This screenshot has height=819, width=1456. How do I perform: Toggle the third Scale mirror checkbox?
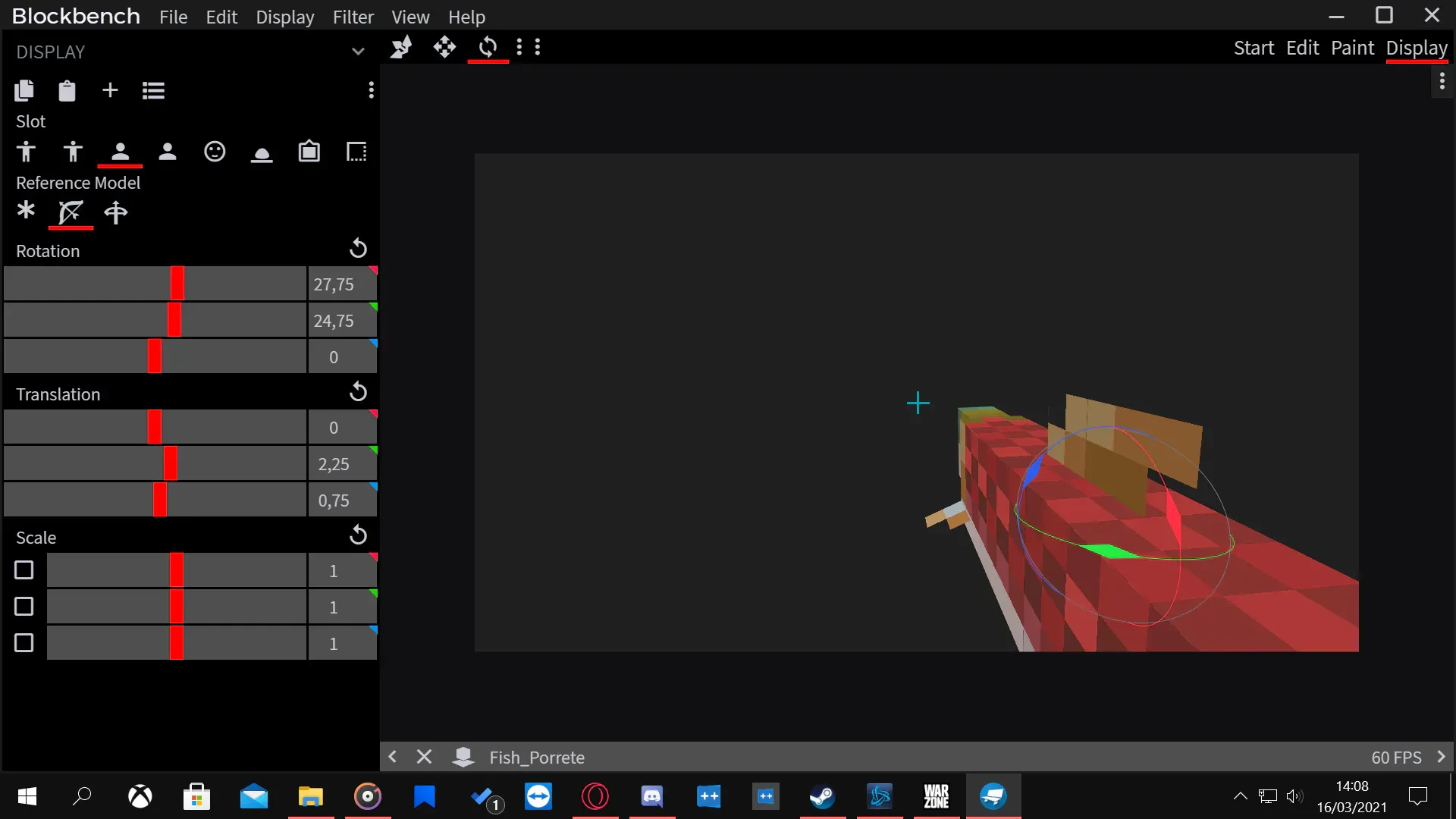24,643
